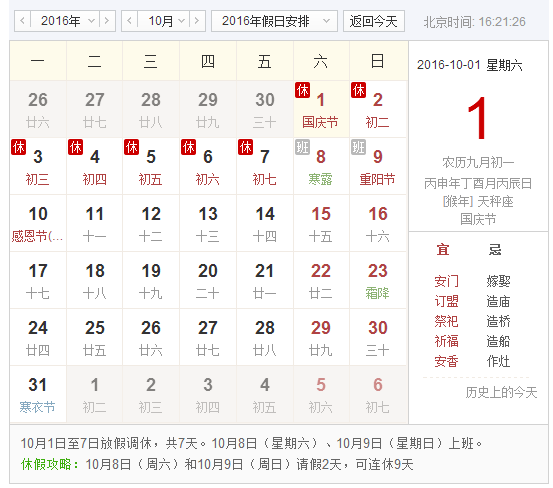This screenshot has height=488, width=553.
Task: Select October 29 廿九
Action: tap(321, 337)
